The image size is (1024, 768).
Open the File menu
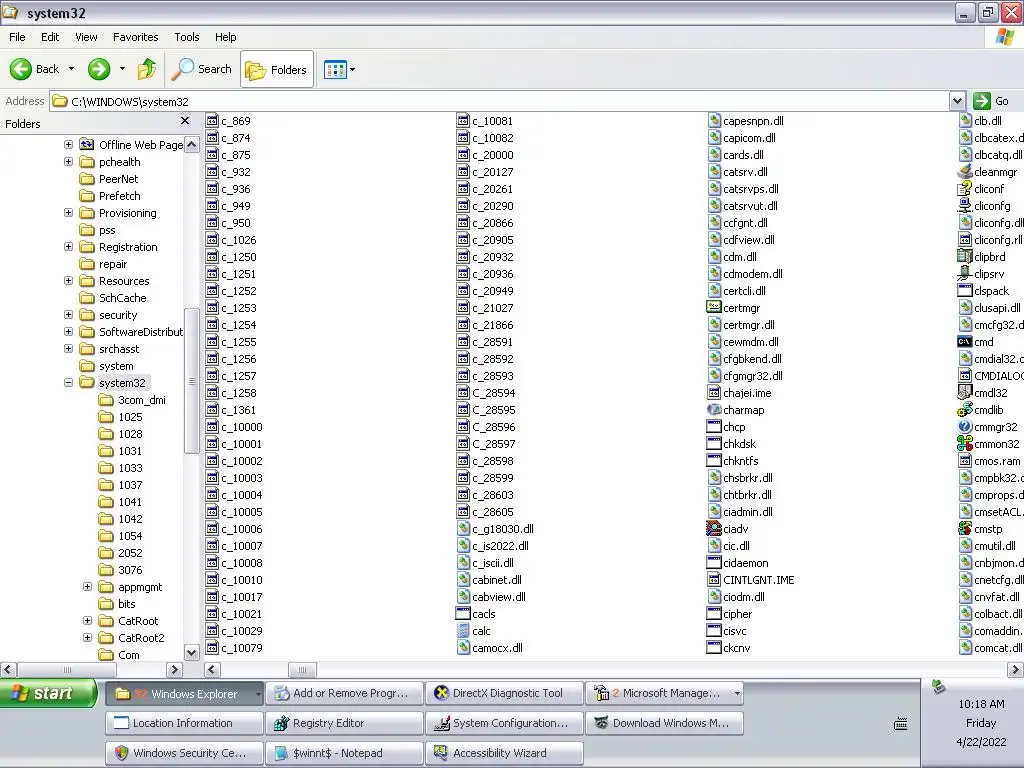18,37
